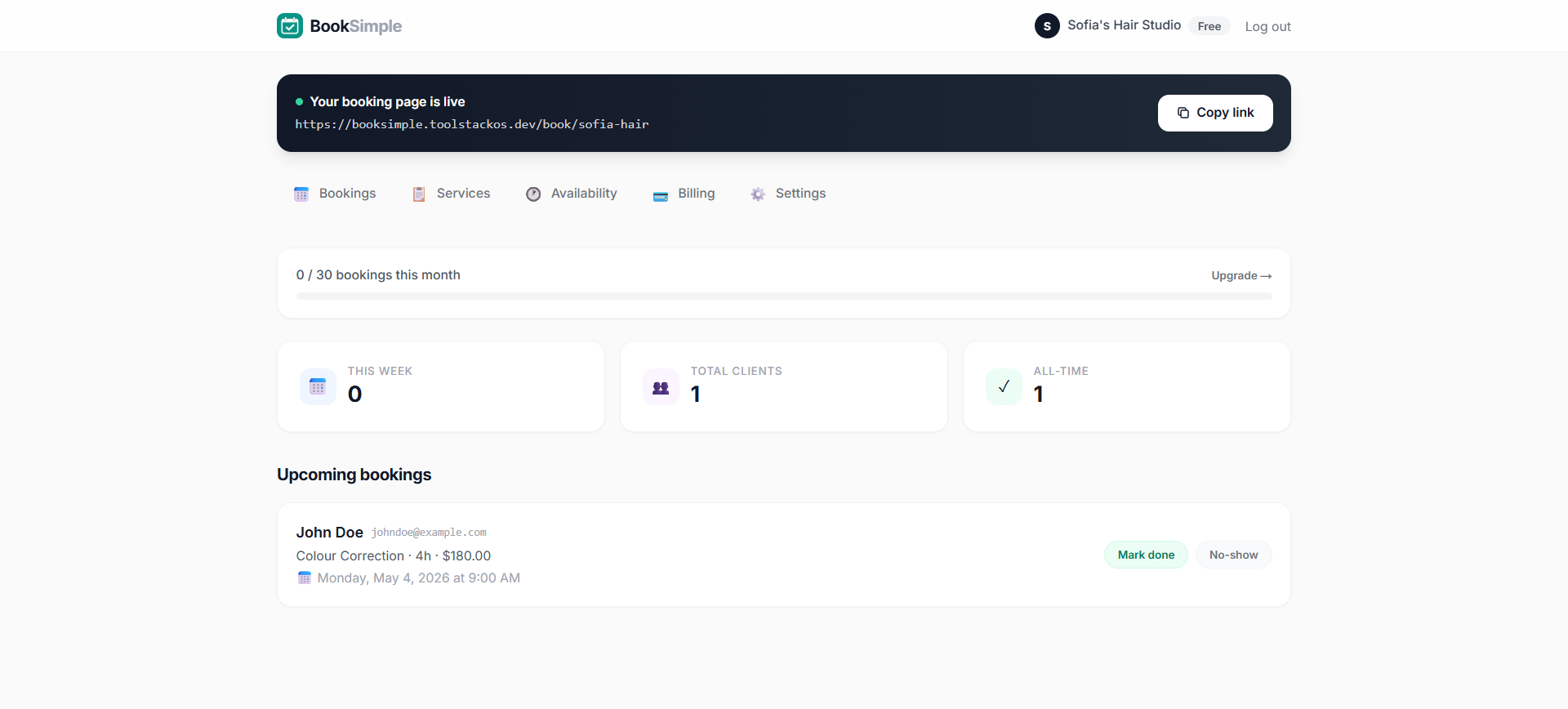Click the All-Time checkmark icon
This screenshot has width=1568, height=709.
click(x=1004, y=386)
